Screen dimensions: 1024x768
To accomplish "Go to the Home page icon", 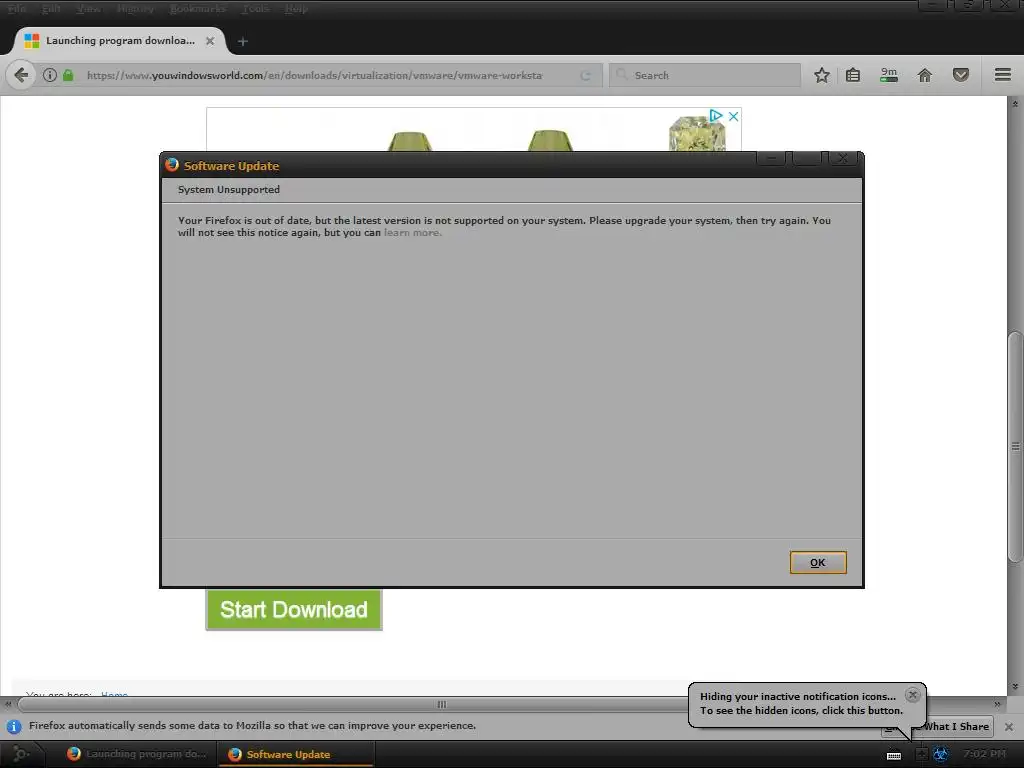I will coord(925,75).
